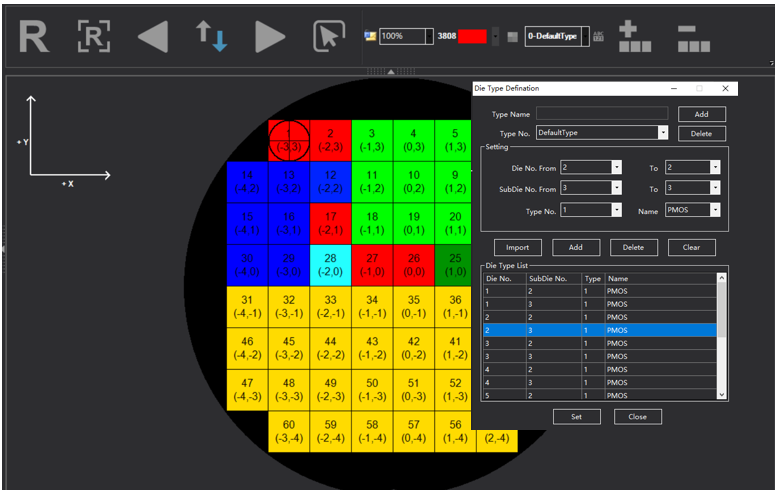The height and width of the screenshot is (492, 781).
Task: Collapse the toolbar with the top arrow handle
Action: click(x=390, y=70)
